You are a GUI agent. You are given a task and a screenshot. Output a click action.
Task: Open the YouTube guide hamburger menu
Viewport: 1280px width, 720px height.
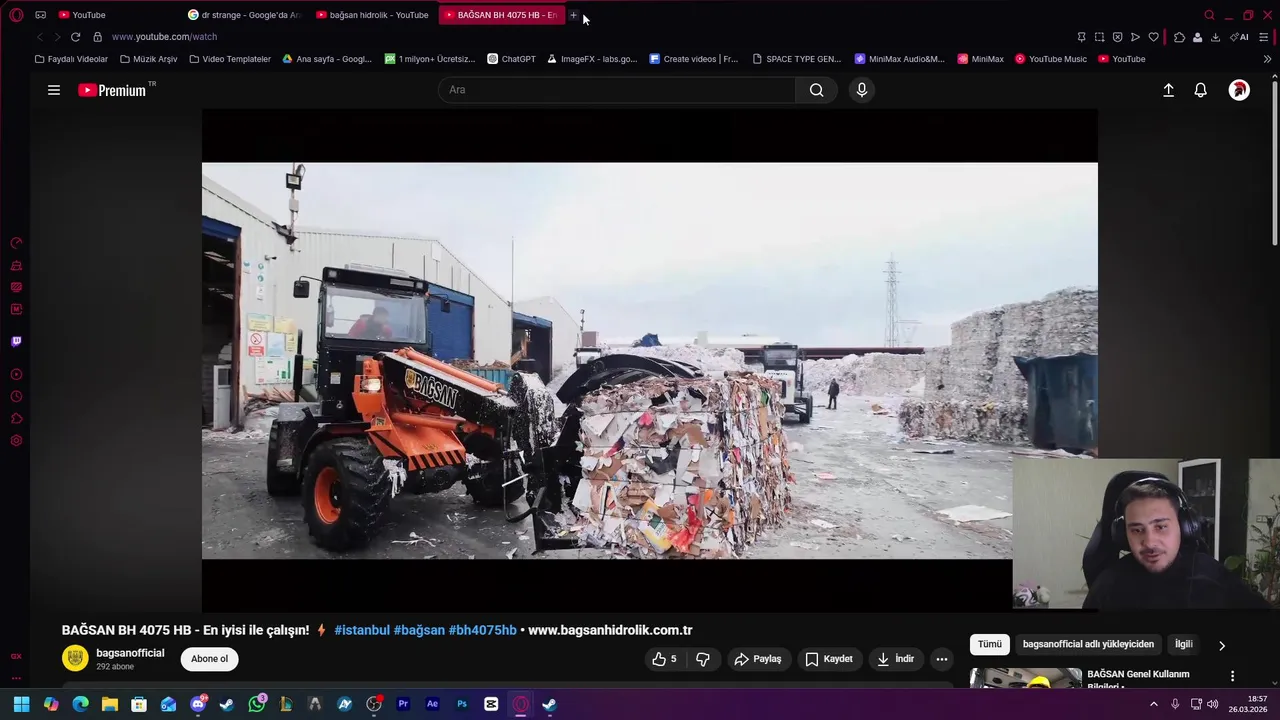[54, 90]
